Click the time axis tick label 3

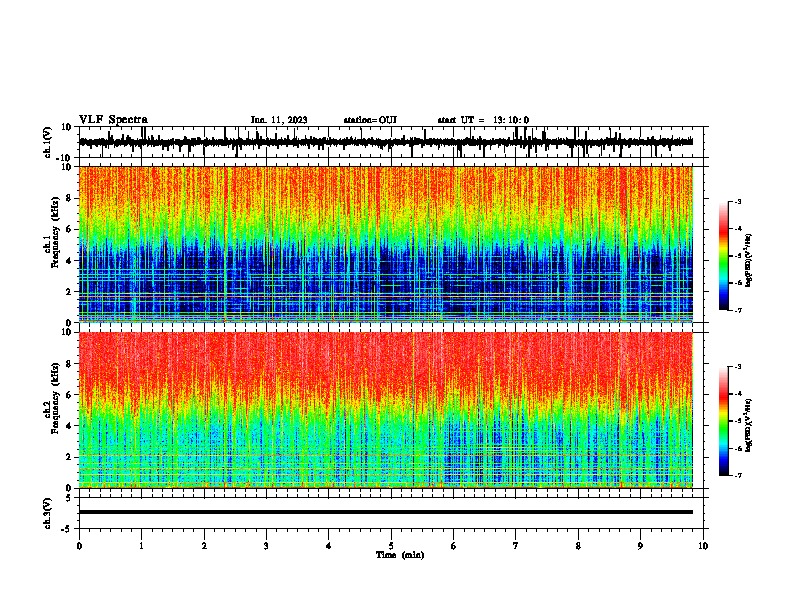(x=266, y=546)
